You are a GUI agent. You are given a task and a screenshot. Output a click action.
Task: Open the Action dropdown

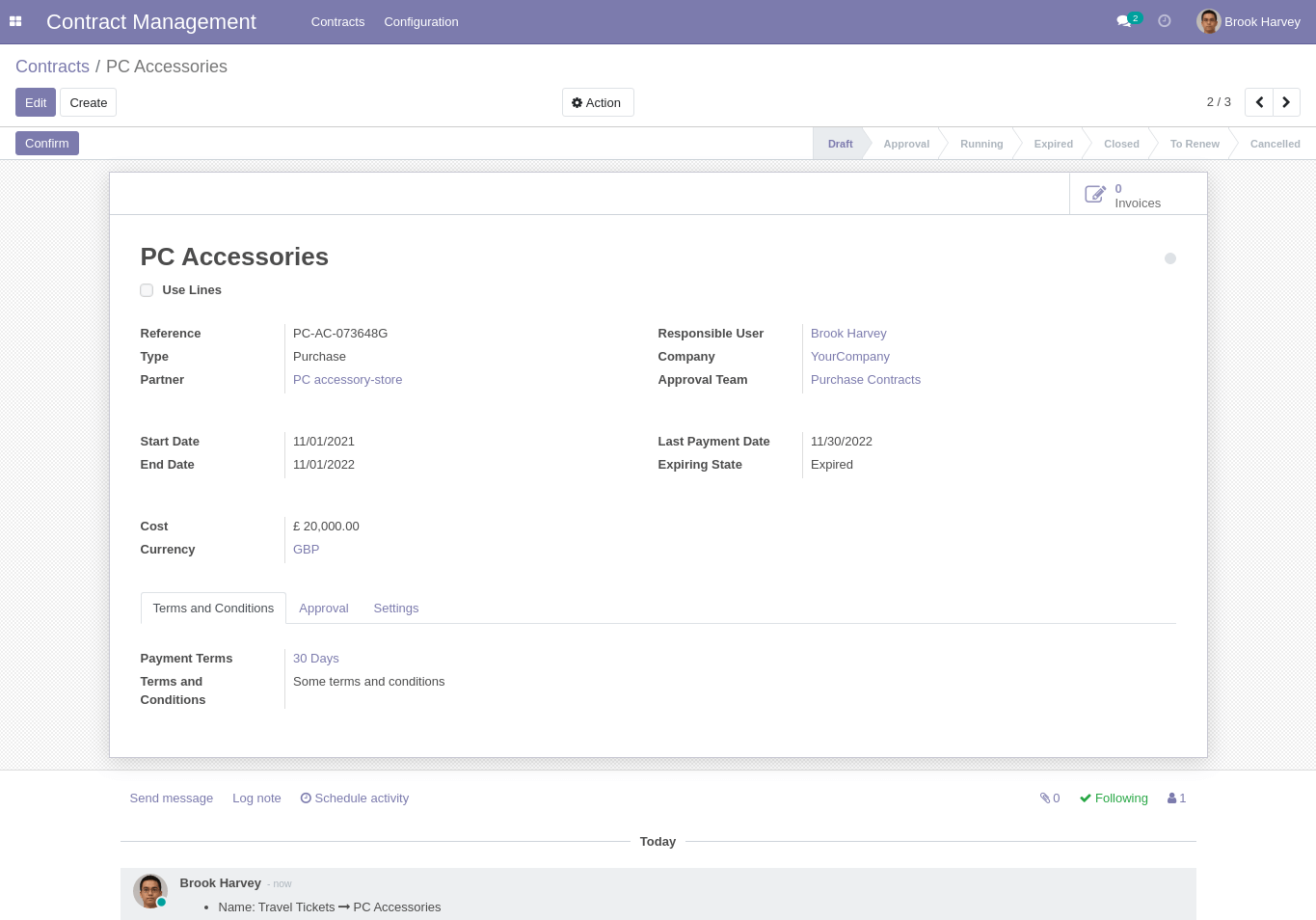tap(597, 103)
